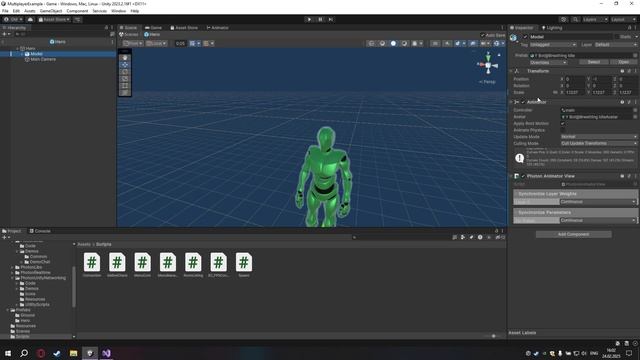Click the Step frame button
Screen dimensions: 640x360
tap(331, 19)
